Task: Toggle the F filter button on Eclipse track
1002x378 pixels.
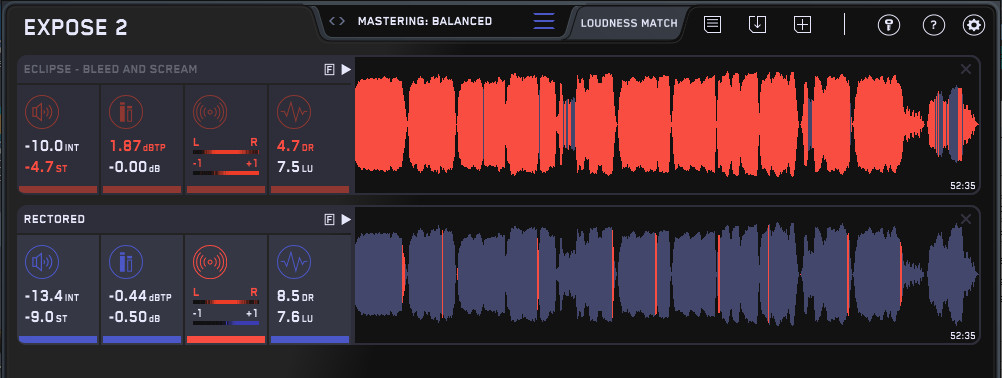Action: pos(330,70)
